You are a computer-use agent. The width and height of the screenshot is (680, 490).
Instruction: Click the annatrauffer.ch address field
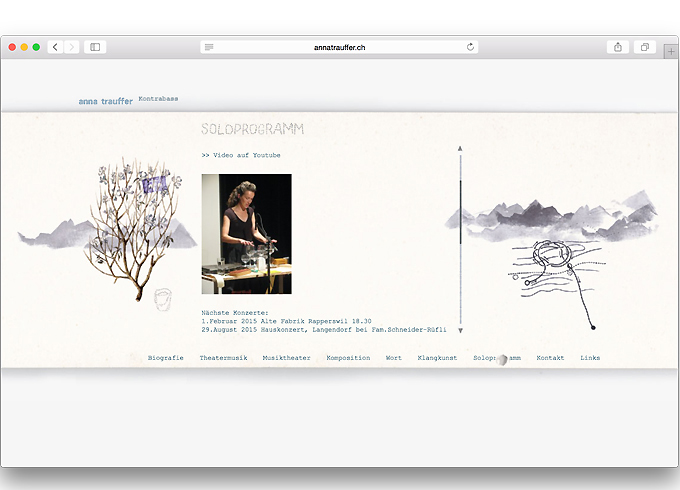[x=339, y=47]
